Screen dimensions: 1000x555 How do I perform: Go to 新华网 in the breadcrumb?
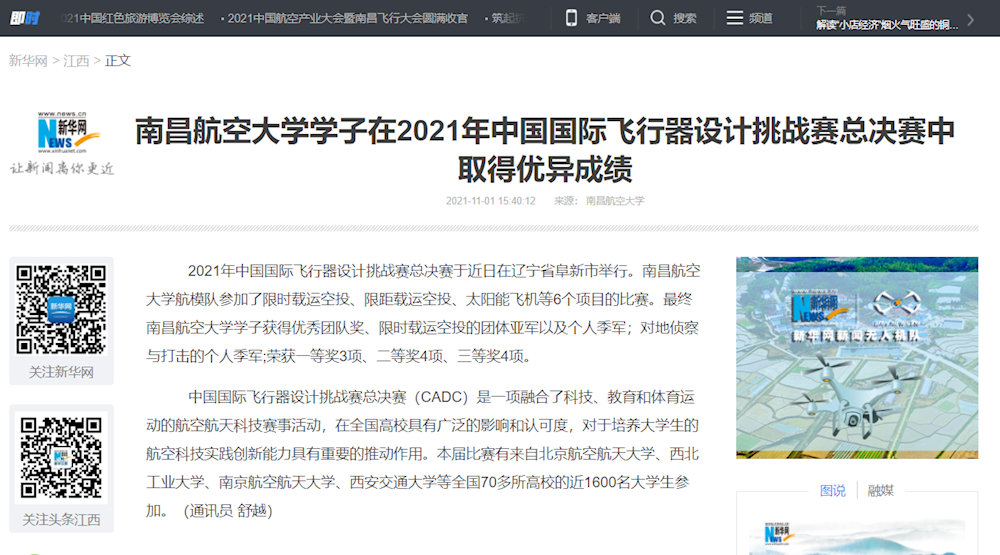pyautogui.click(x=28, y=61)
